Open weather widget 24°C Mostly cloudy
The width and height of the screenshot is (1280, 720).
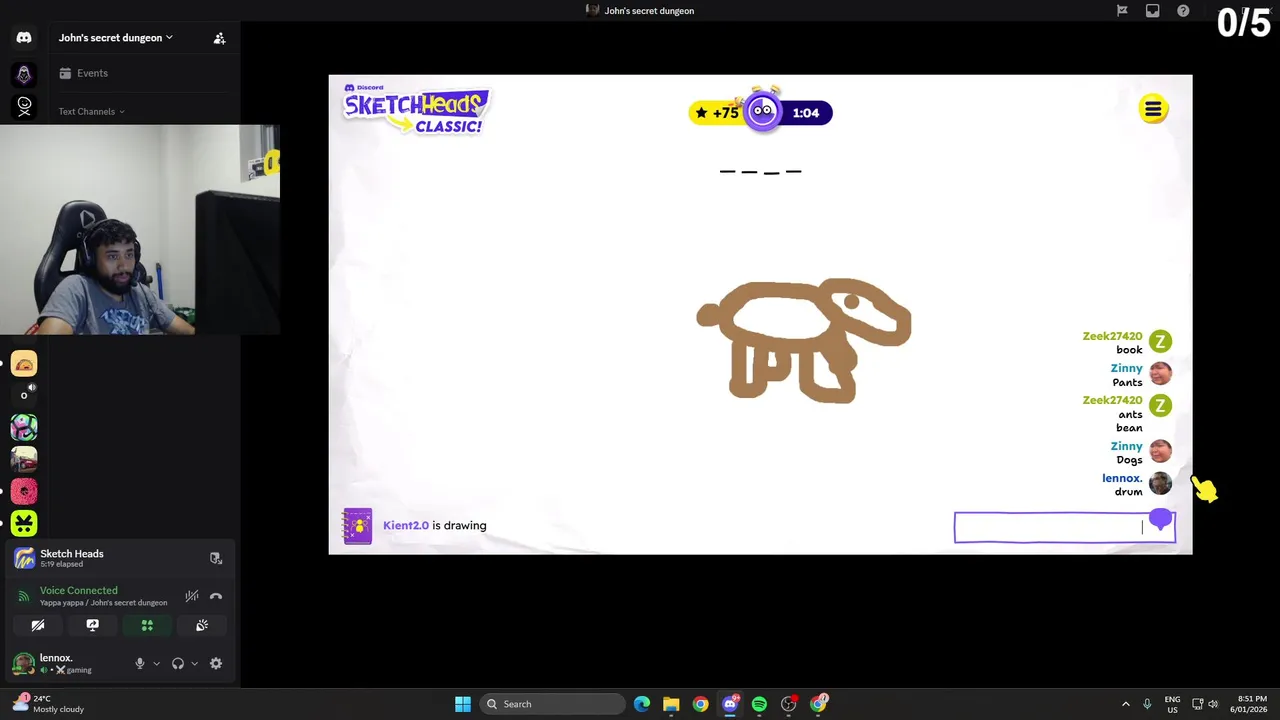pos(50,704)
